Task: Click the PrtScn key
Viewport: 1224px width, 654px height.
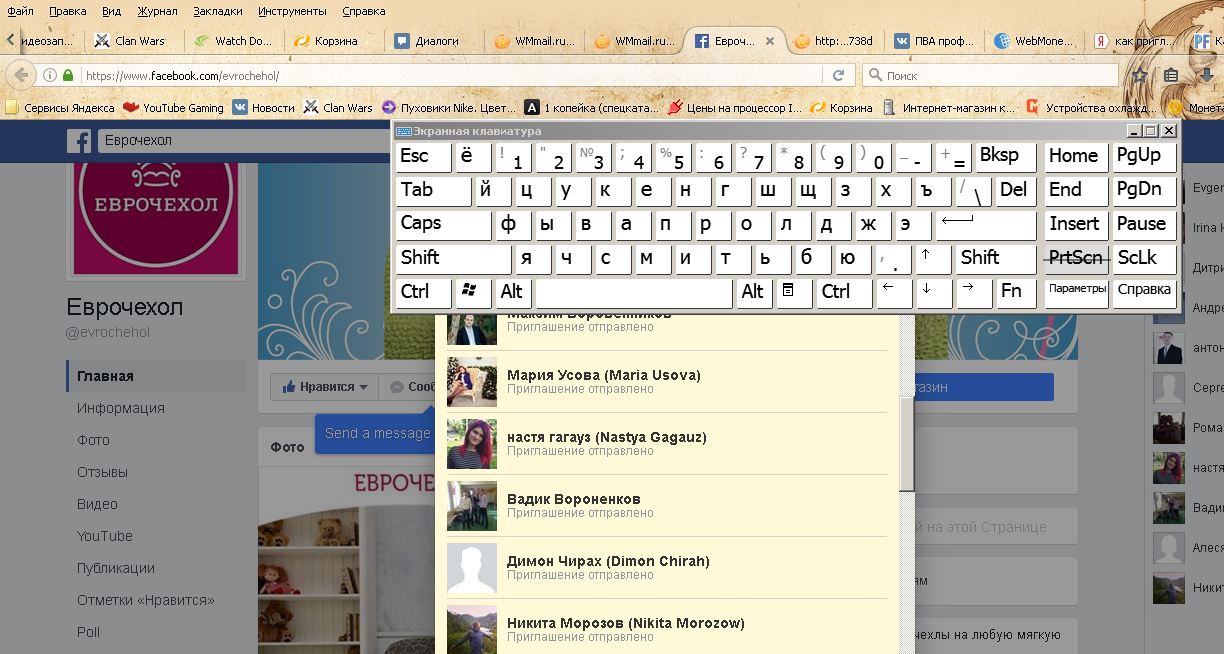Action: coord(1077,258)
